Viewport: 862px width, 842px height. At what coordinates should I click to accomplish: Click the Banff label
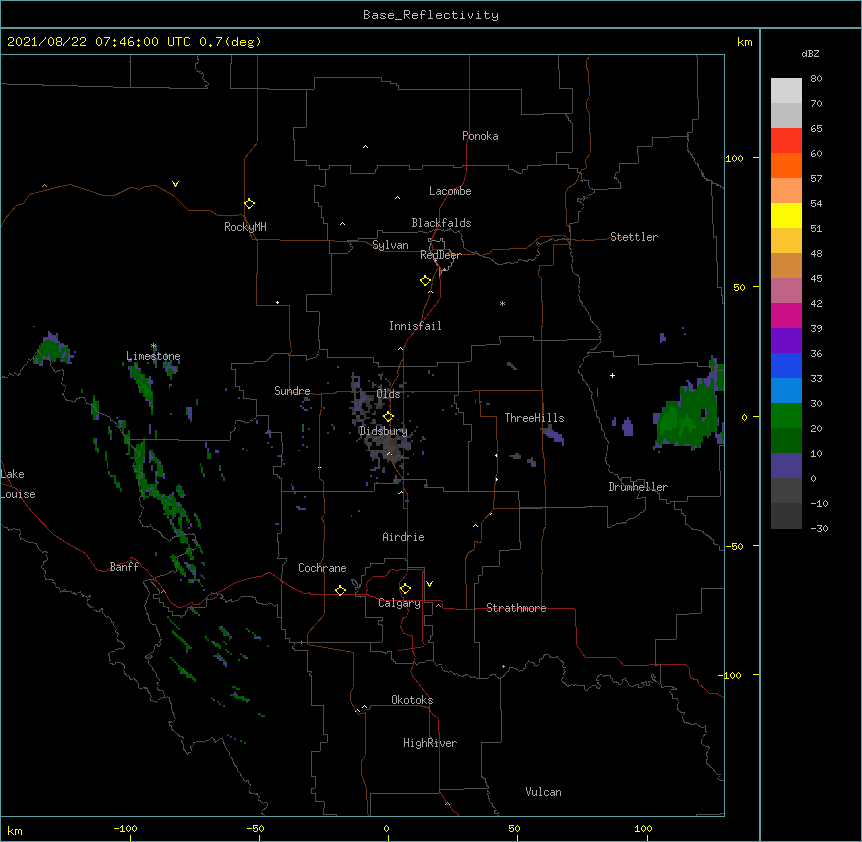click(124, 567)
